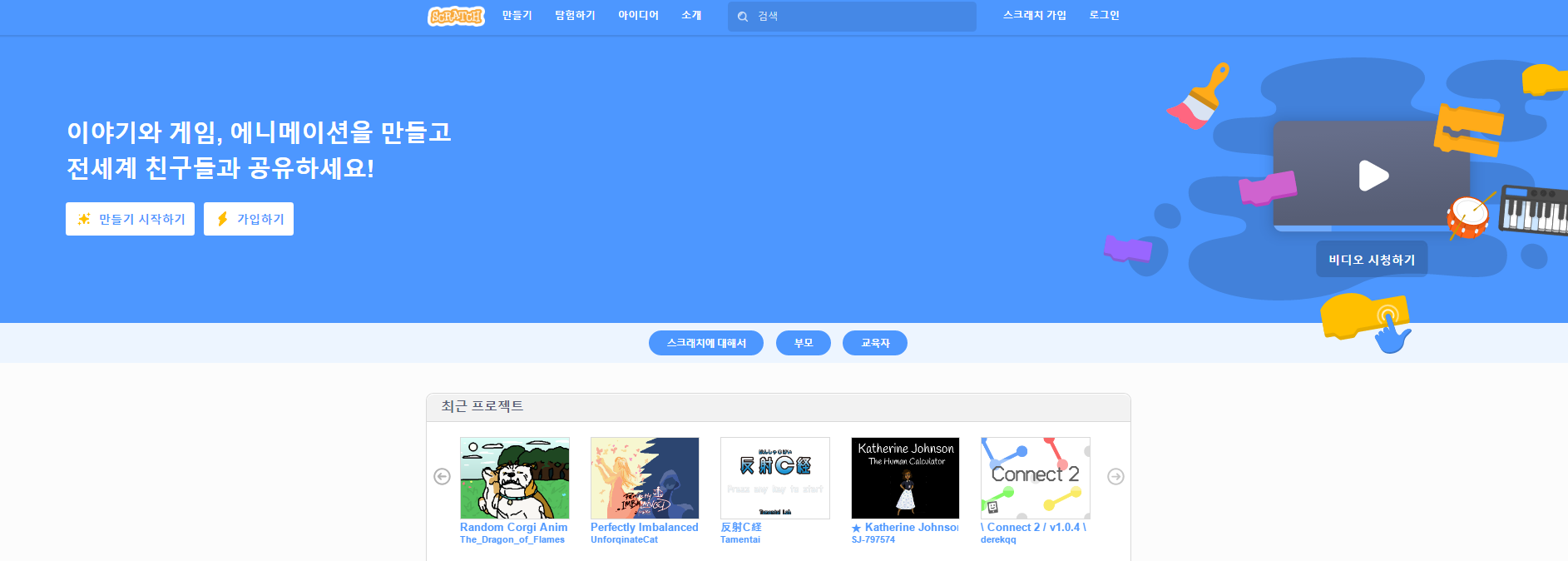Click the search magnifier icon
The image size is (1568, 561).
pyautogui.click(x=743, y=17)
